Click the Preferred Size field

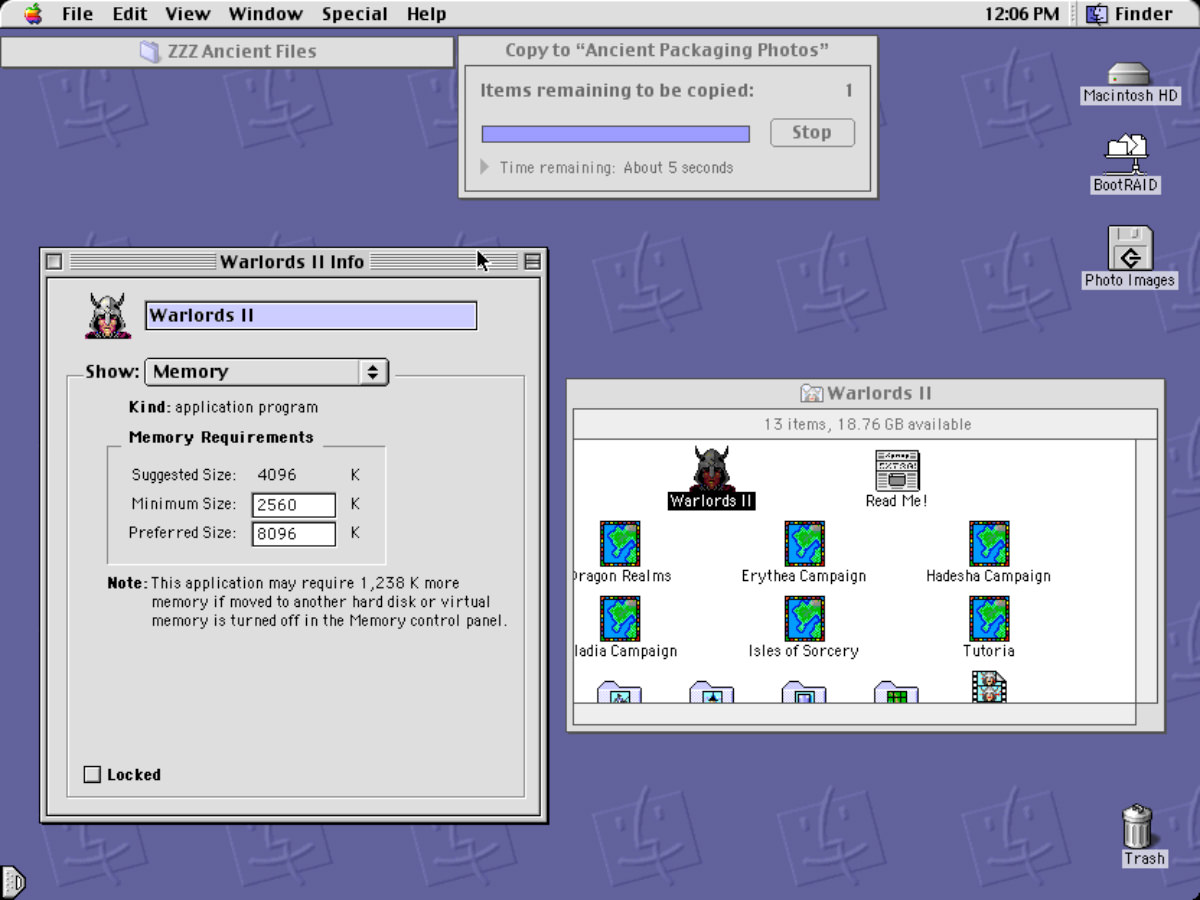pos(293,534)
